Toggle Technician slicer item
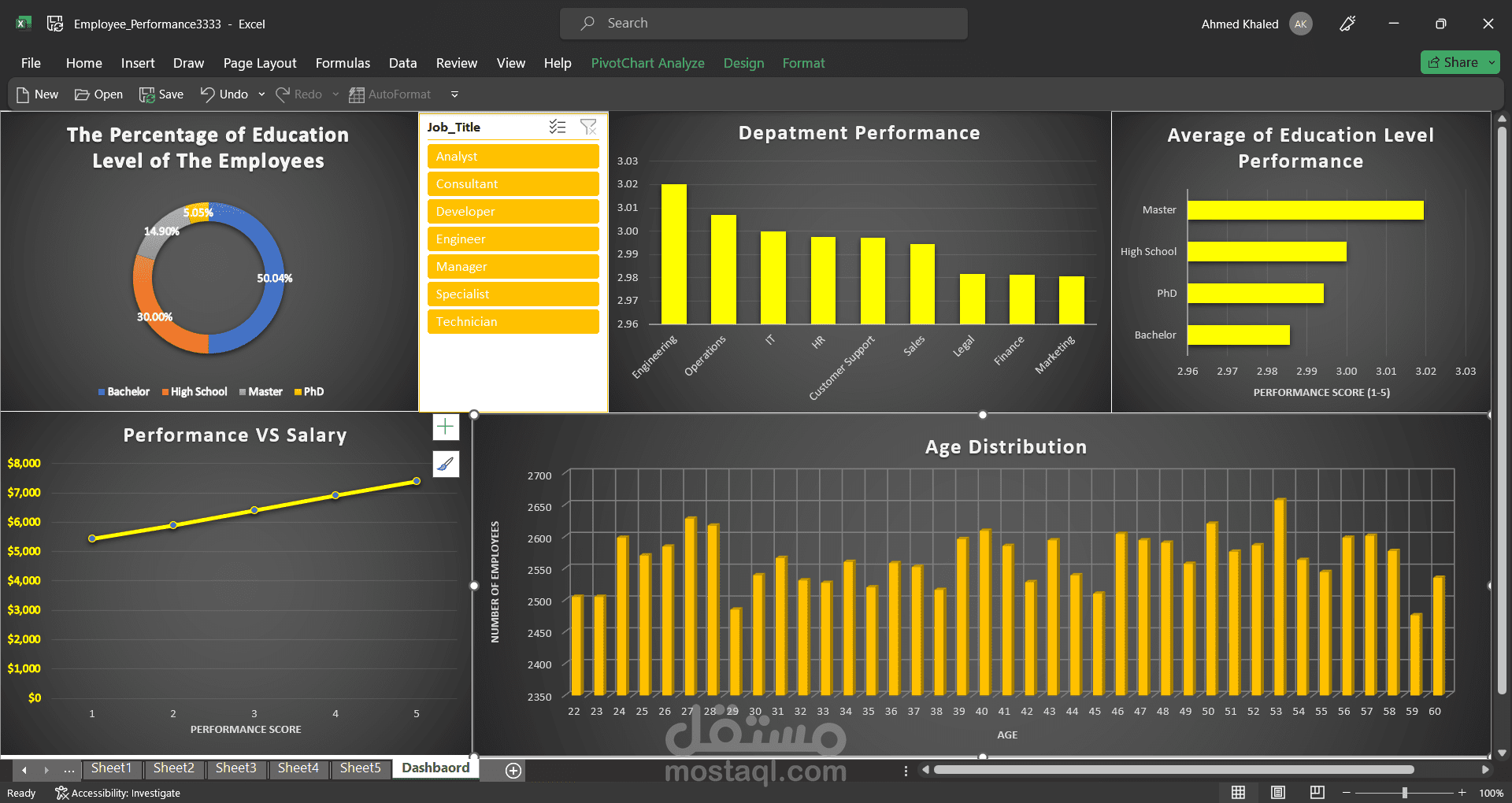 (x=513, y=322)
